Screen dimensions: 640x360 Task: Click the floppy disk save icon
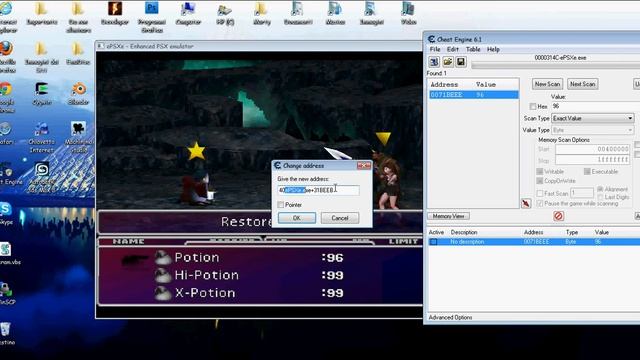[461, 62]
